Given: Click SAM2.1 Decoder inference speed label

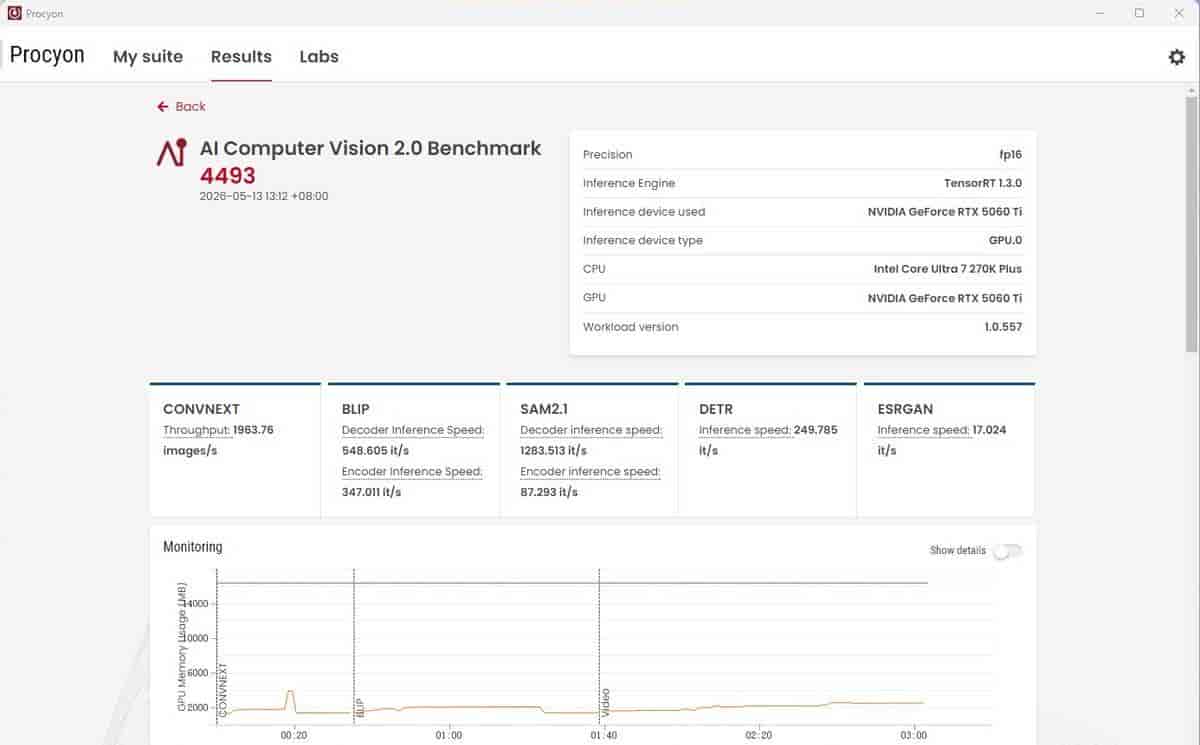Looking at the screenshot, I should tap(591, 430).
